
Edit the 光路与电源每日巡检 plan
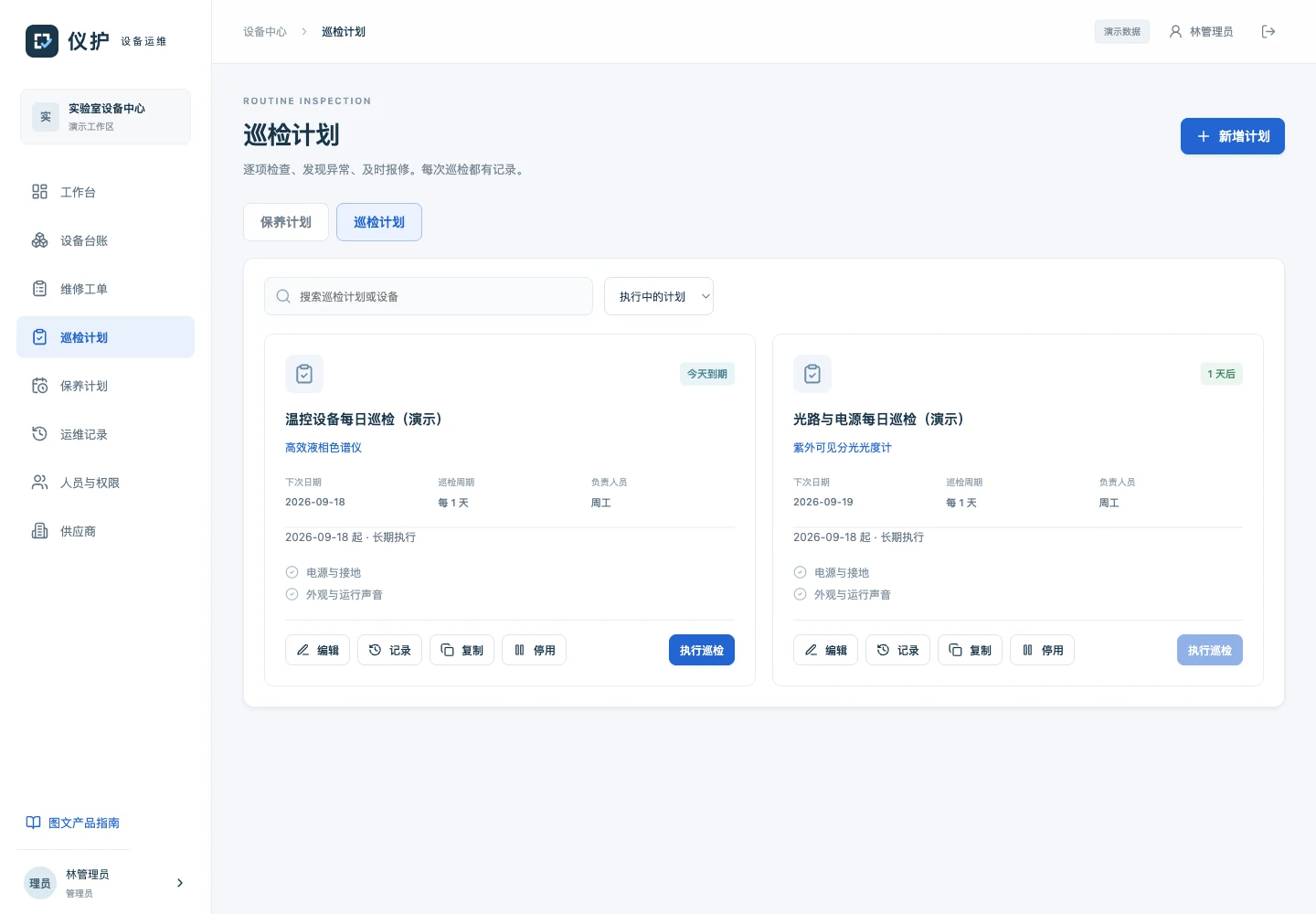click(825, 650)
